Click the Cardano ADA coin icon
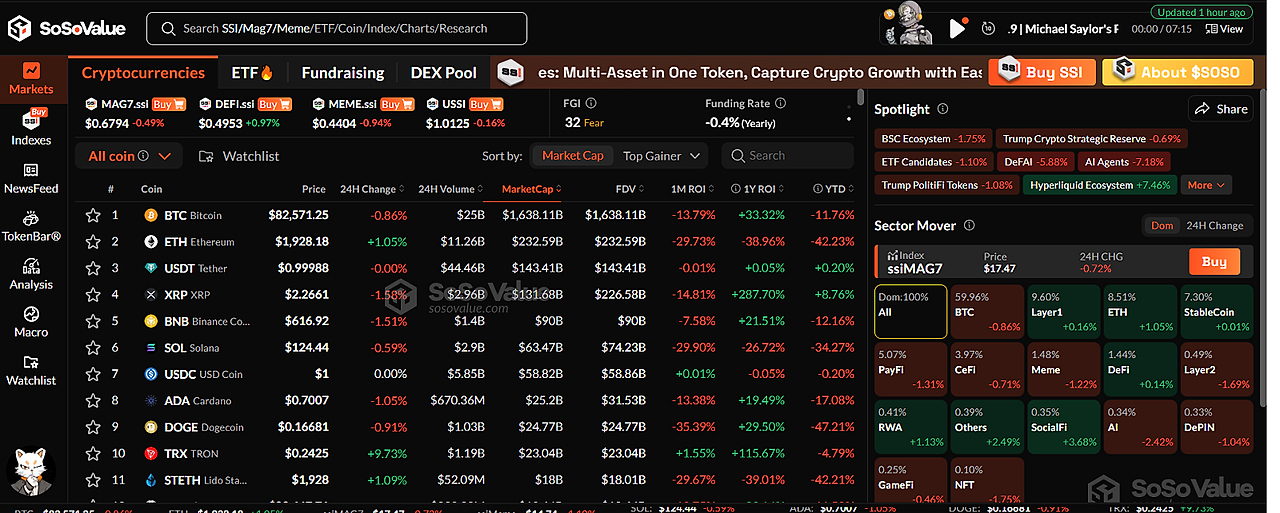Viewport: 1280px width, 513px height. coord(151,400)
